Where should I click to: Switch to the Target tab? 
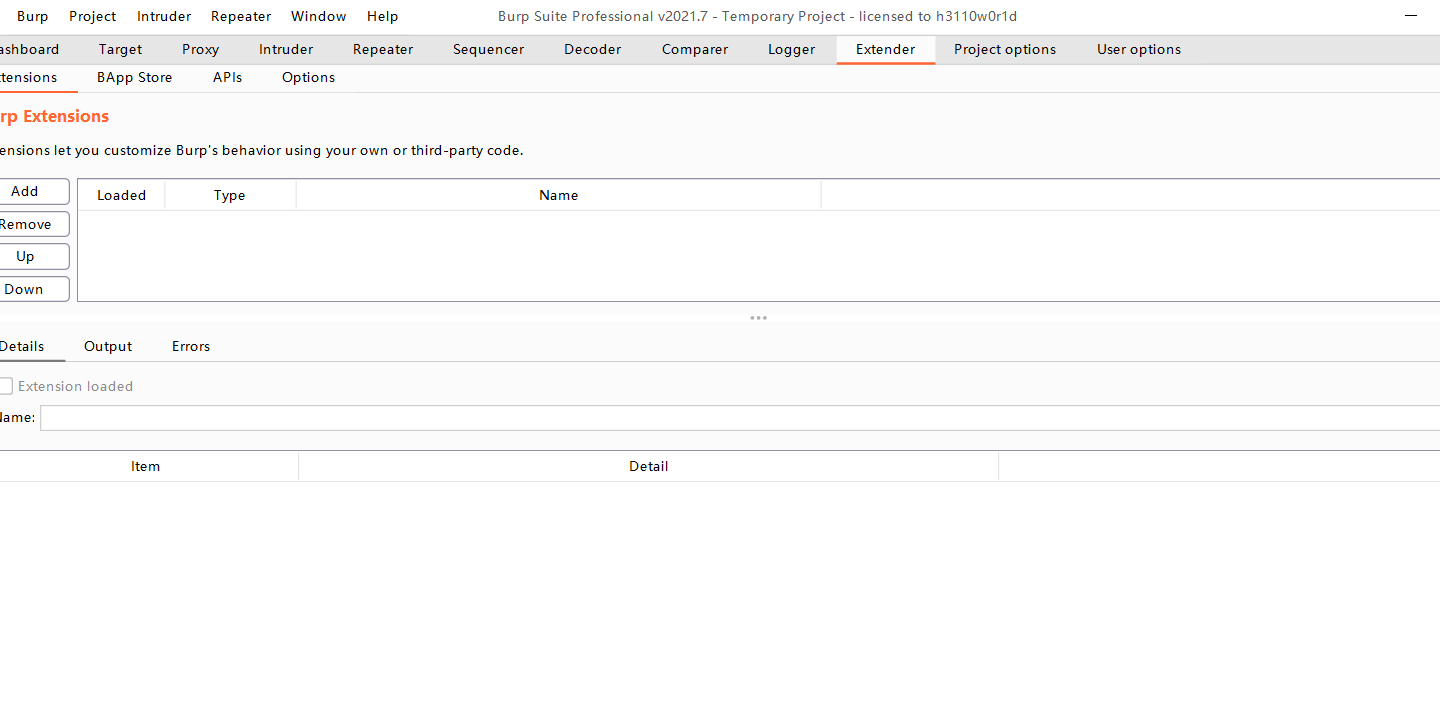120,49
